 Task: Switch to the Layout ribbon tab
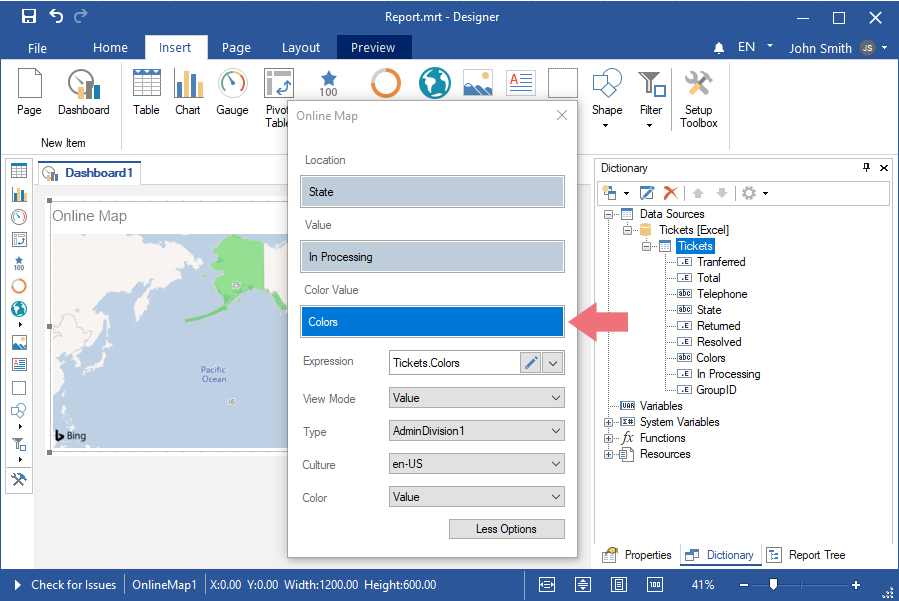pos(301,47)
